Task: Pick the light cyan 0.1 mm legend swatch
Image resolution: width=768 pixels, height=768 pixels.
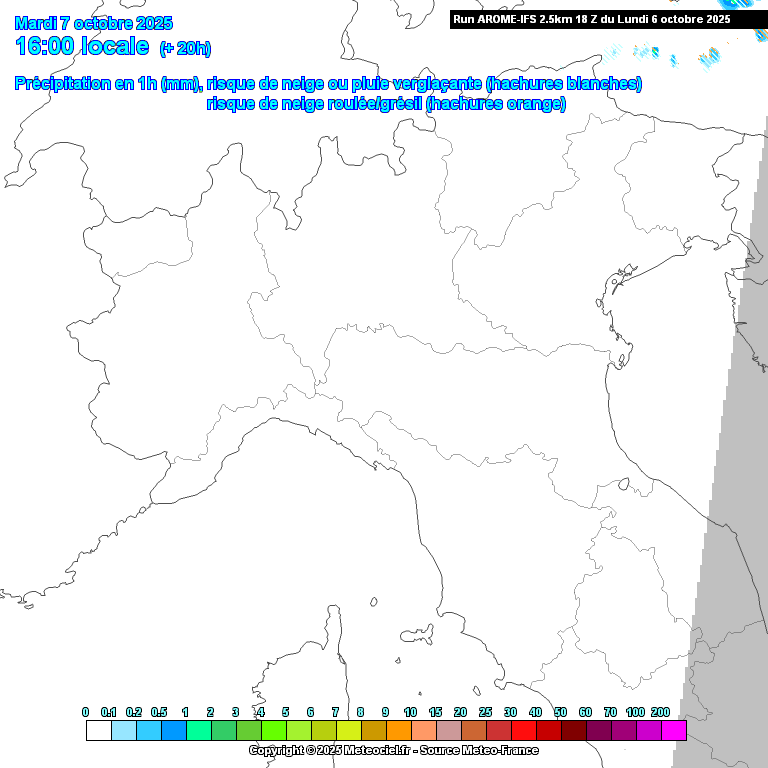Action: pyautogui.click(x=123, y=731)
